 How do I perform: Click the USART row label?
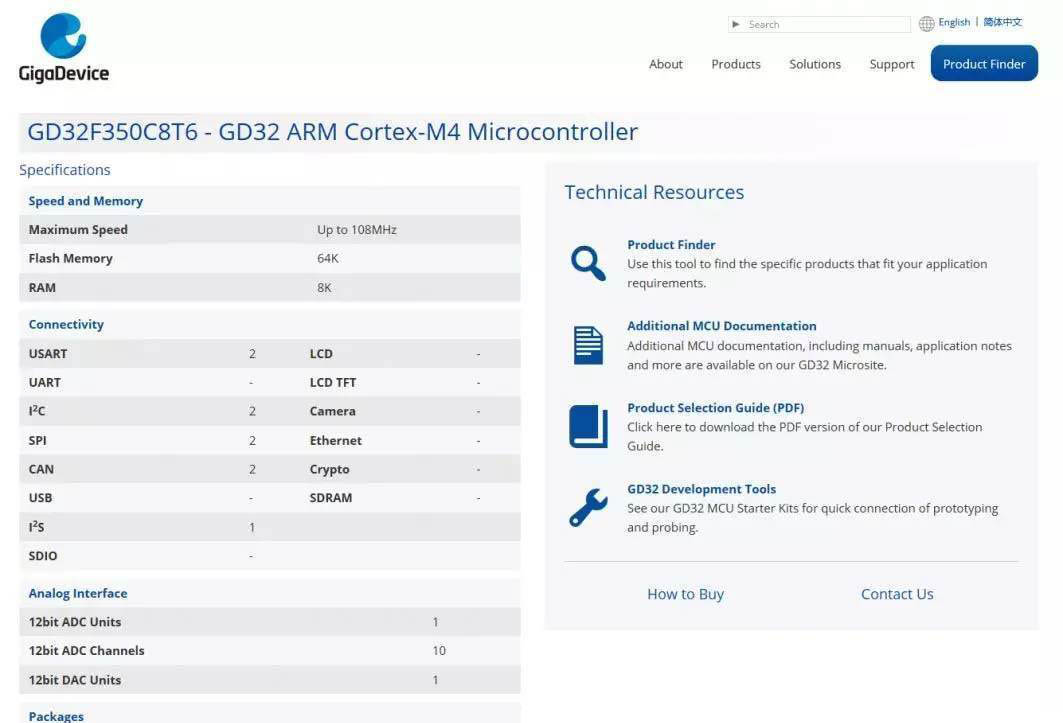[x=47, y=354]
